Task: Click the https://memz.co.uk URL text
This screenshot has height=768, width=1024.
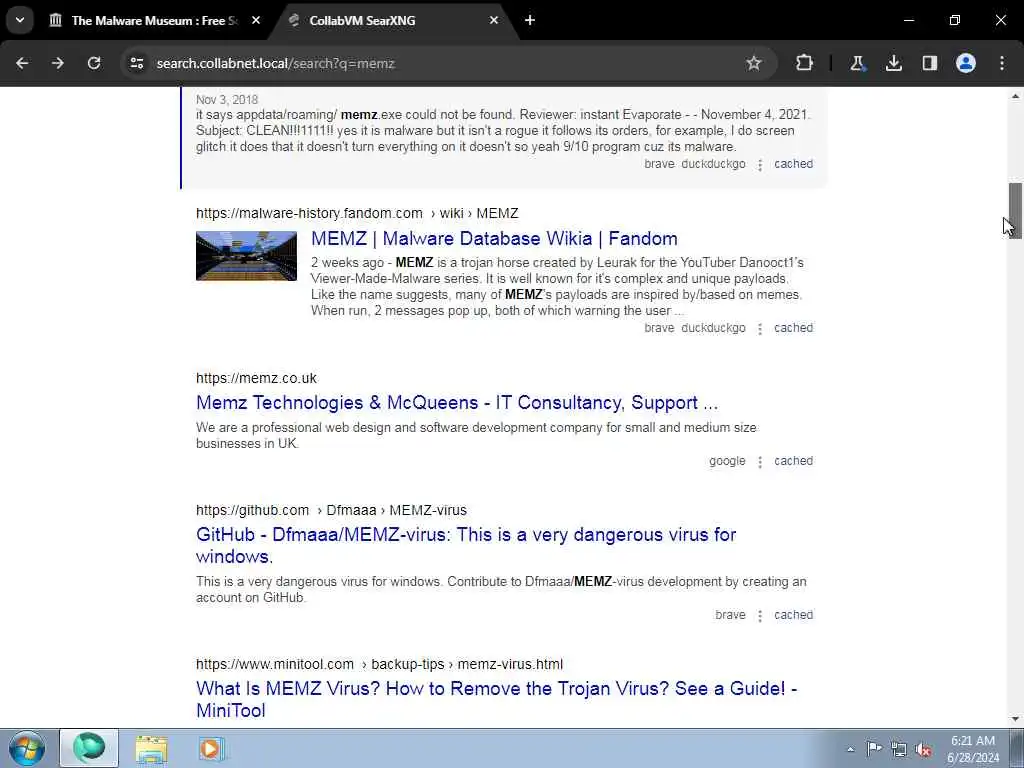Action: (x=256, y=378)
